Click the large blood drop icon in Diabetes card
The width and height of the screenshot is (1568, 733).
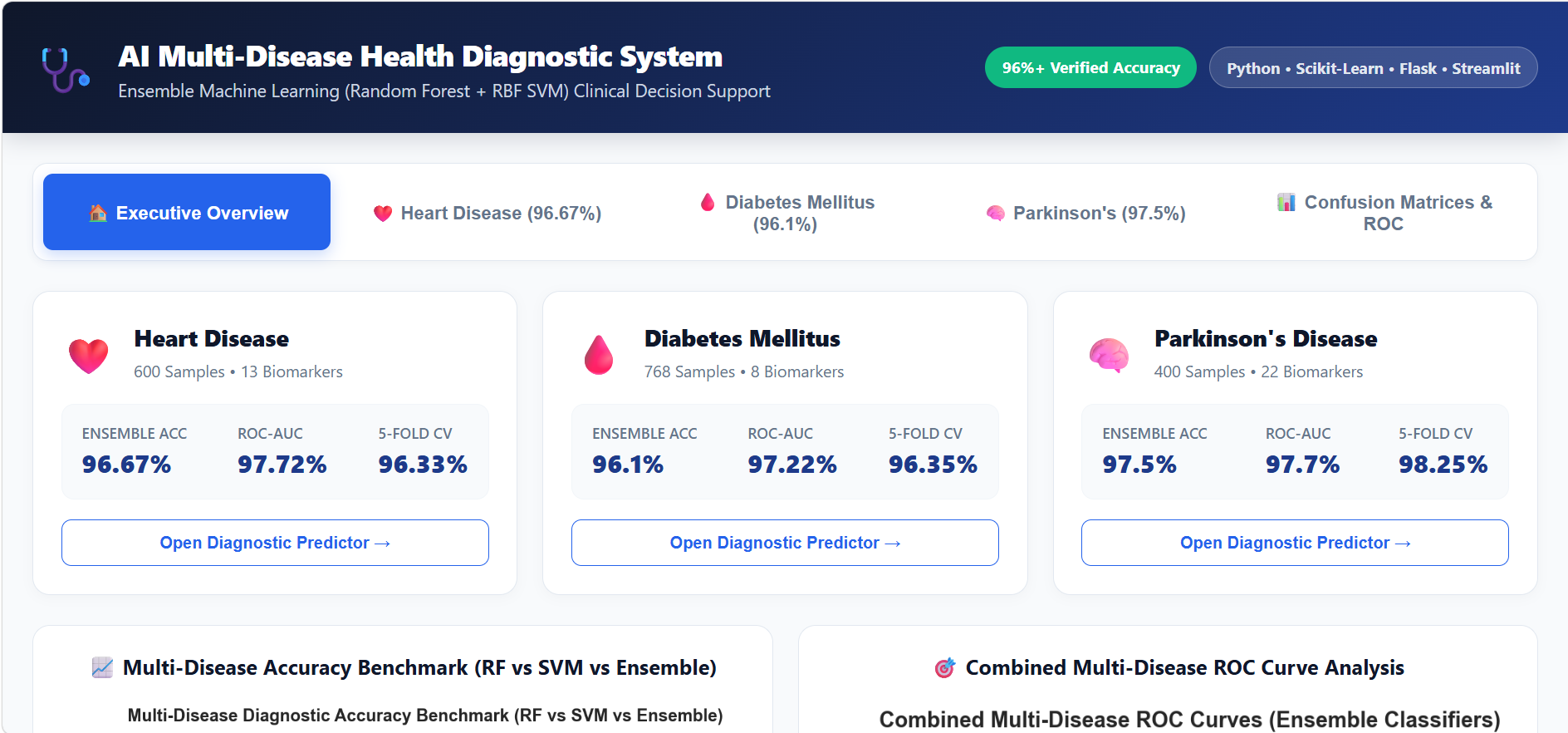tap(599, 355)
